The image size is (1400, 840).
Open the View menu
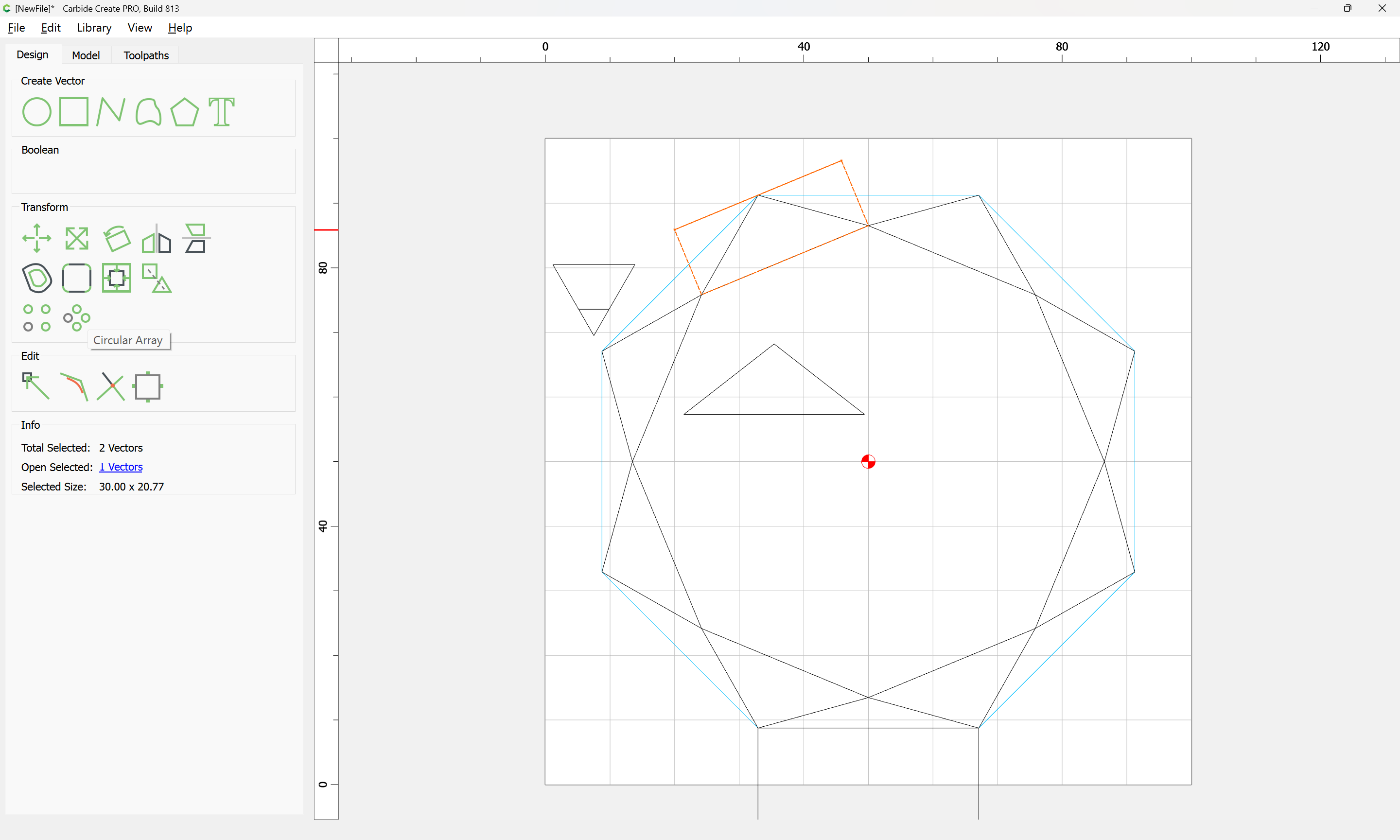point(139,28)
